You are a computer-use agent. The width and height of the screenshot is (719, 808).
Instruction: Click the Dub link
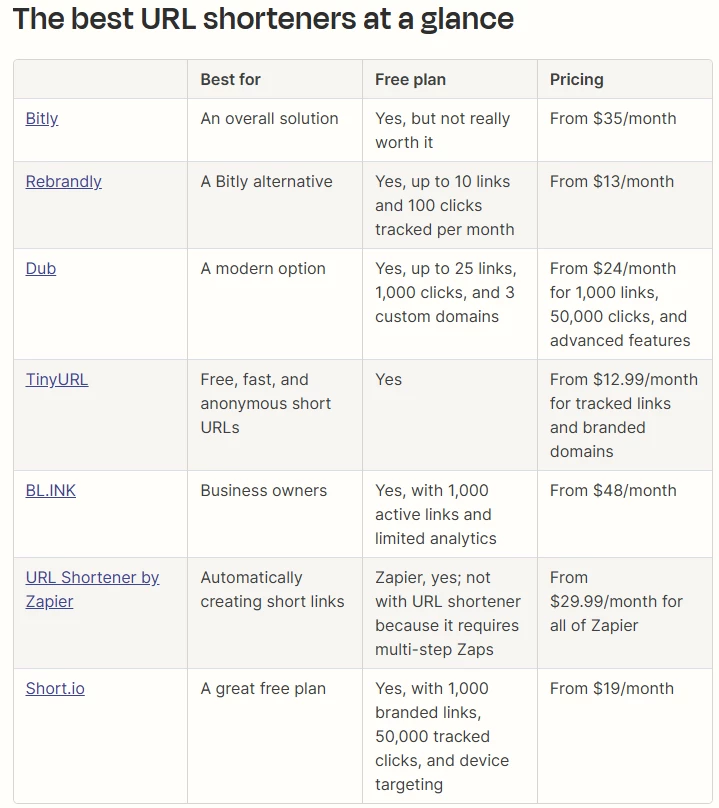point(41,268)
